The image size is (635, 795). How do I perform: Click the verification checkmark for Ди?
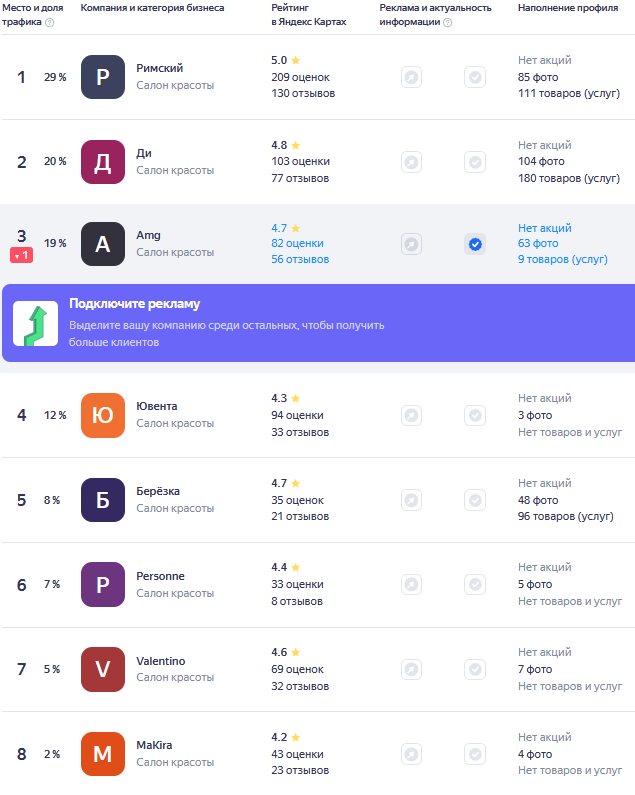pos(475,162)
